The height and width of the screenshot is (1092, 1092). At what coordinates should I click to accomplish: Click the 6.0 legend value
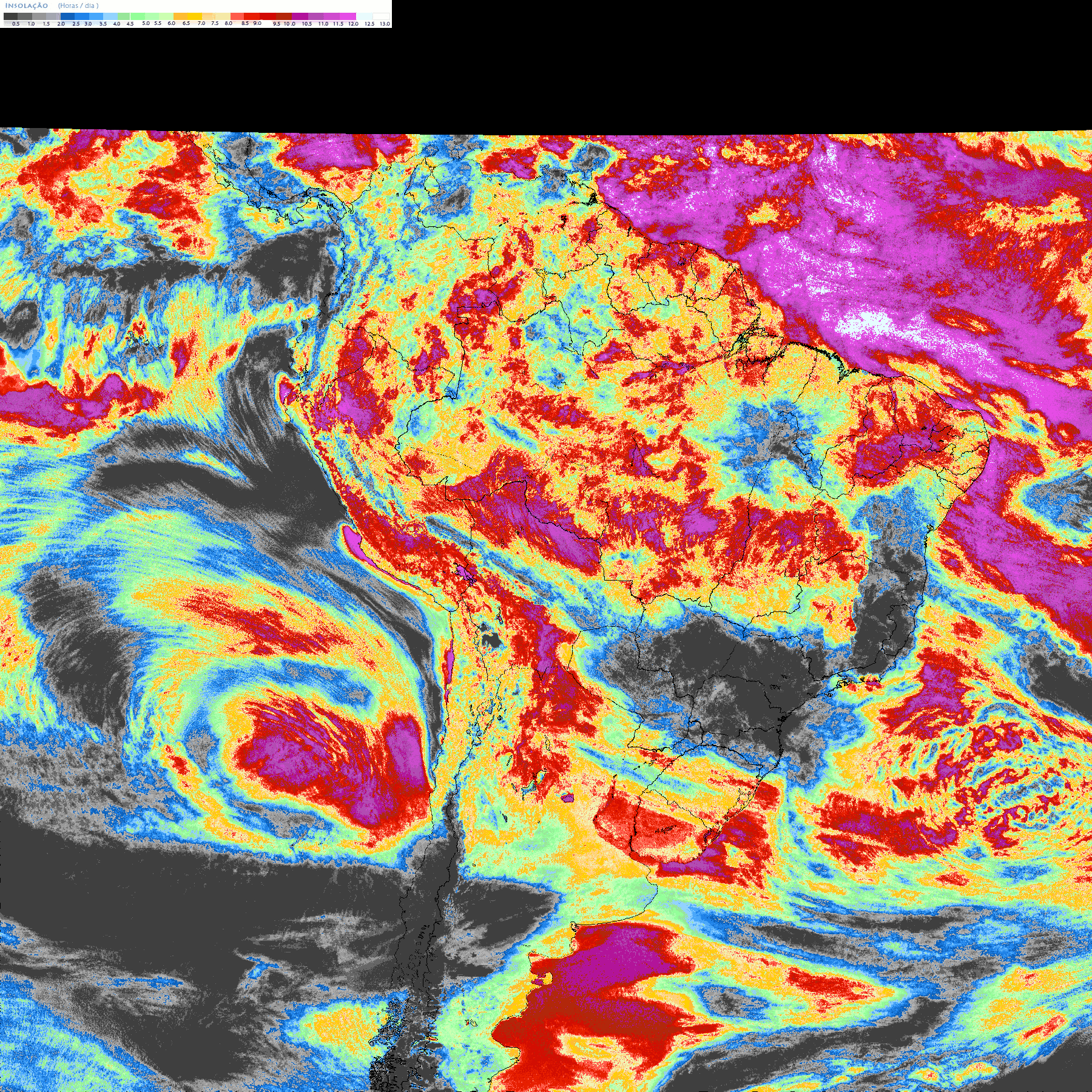pos(171,23)
